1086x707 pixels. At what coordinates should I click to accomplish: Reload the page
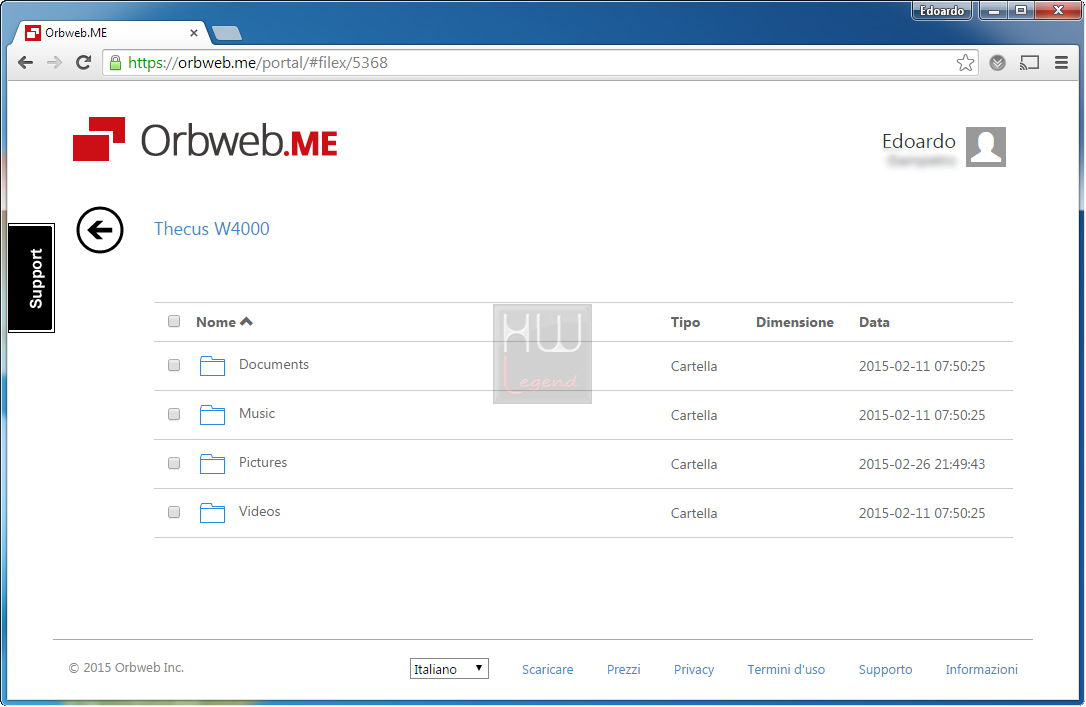(83, 62)
